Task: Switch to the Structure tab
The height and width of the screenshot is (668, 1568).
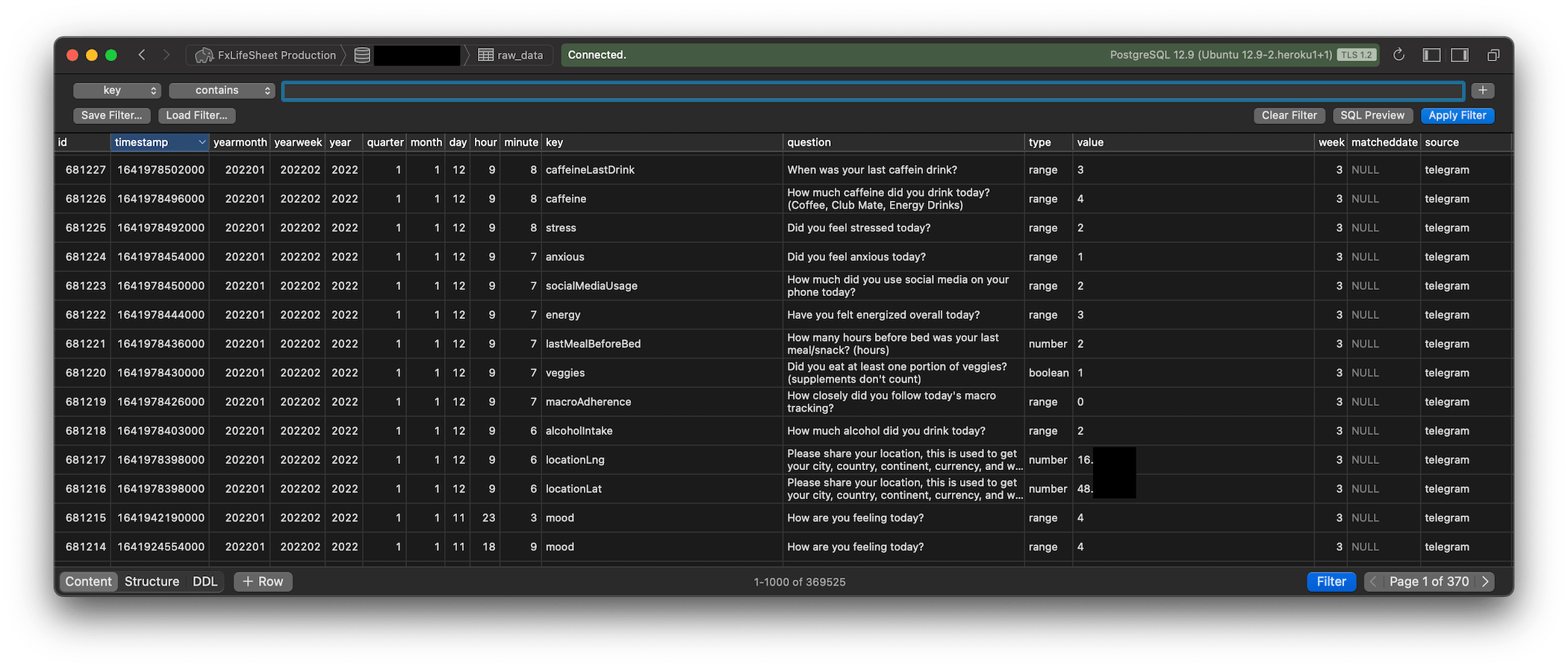Action: click(152, 581)
